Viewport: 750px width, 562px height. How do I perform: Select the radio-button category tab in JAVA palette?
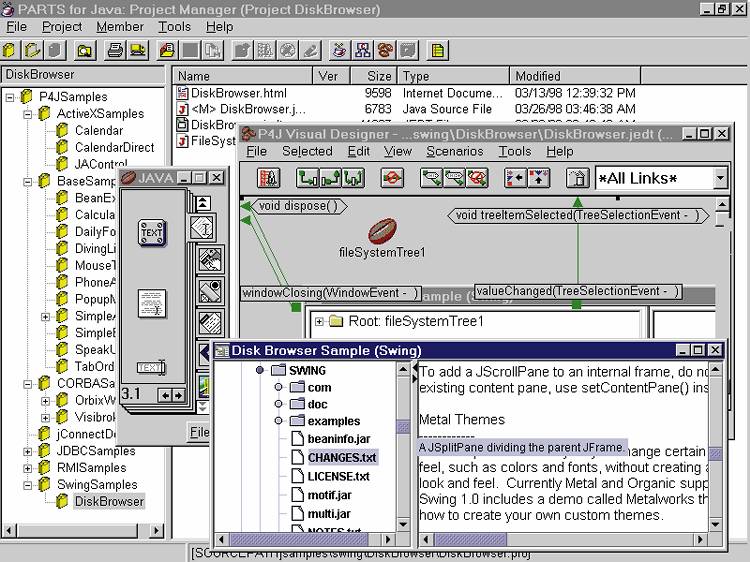tap(210, 291)
